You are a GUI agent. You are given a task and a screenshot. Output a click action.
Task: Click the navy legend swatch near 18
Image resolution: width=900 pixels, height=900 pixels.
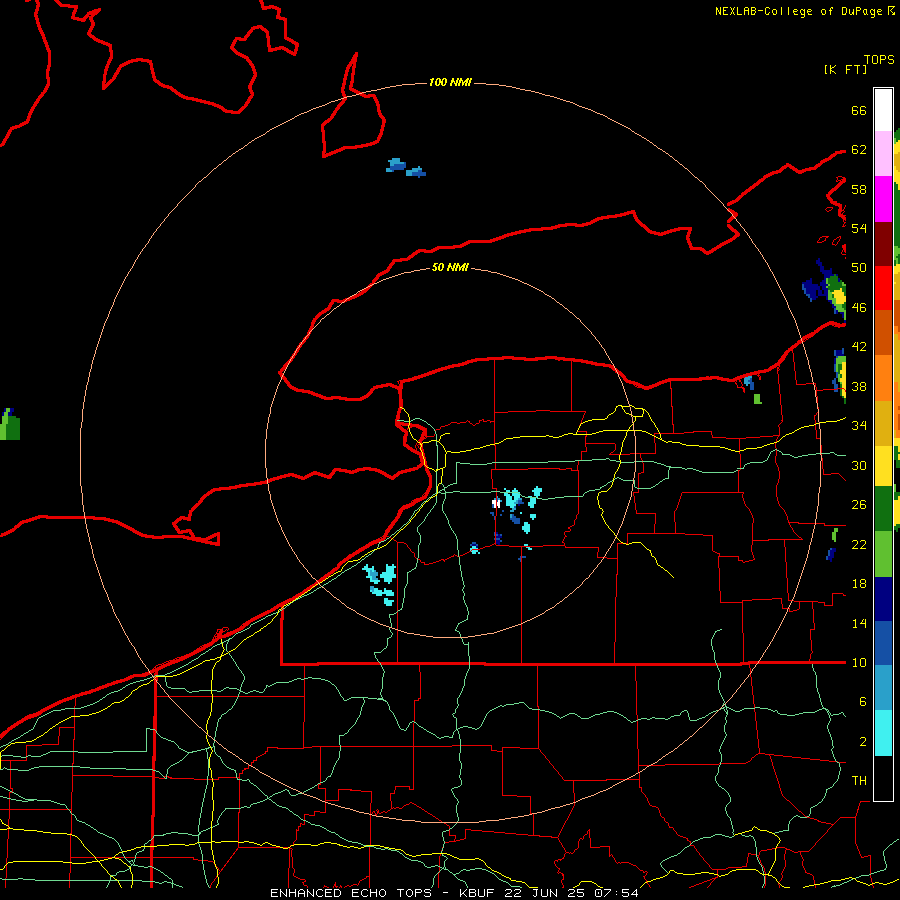(x=883, y=599)
